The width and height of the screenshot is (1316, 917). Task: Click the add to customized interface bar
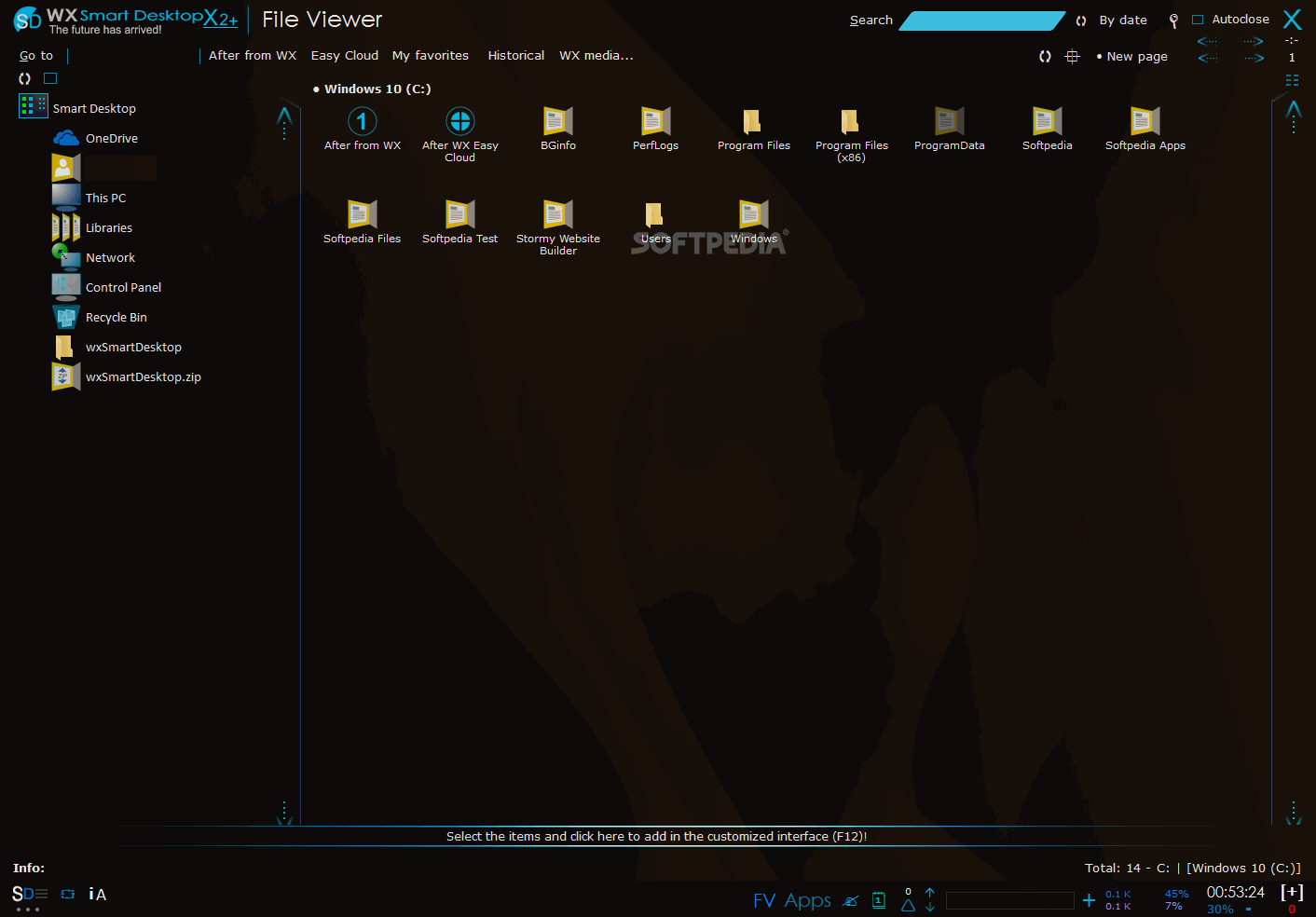click(657, 837)
